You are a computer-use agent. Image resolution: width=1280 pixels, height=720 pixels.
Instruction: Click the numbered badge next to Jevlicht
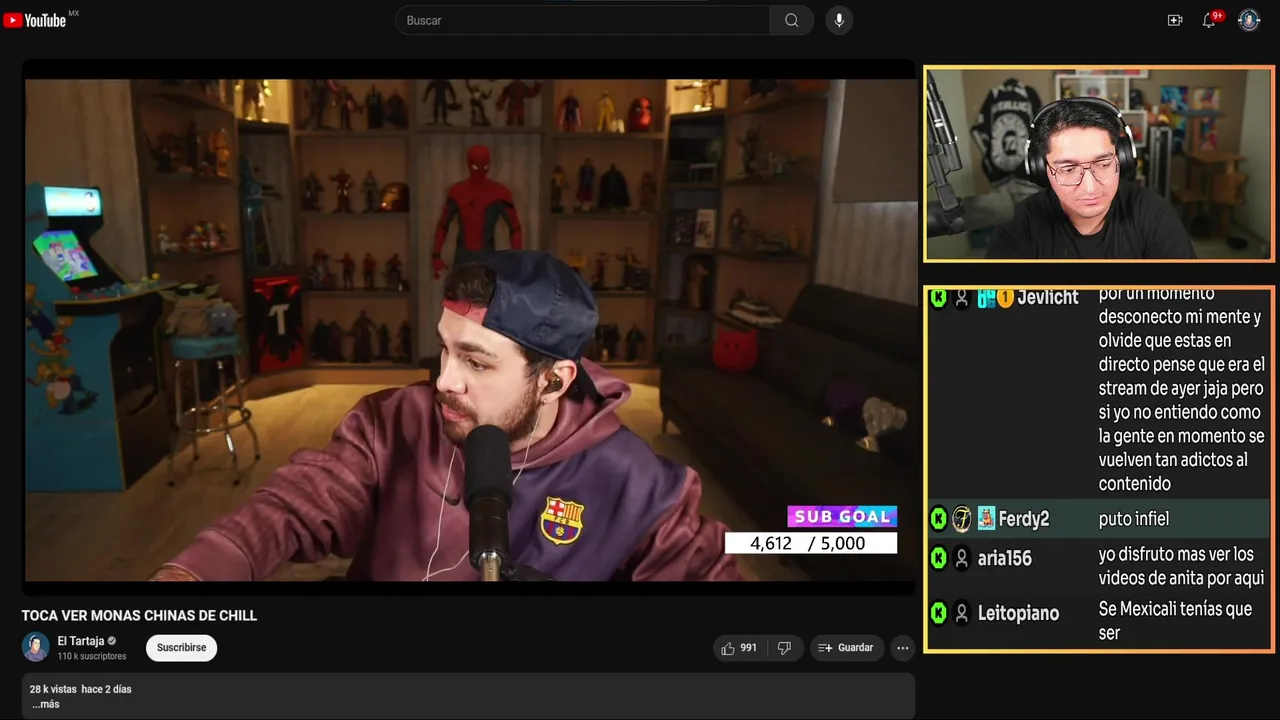pyautogui.click(x=1006, y=297)
